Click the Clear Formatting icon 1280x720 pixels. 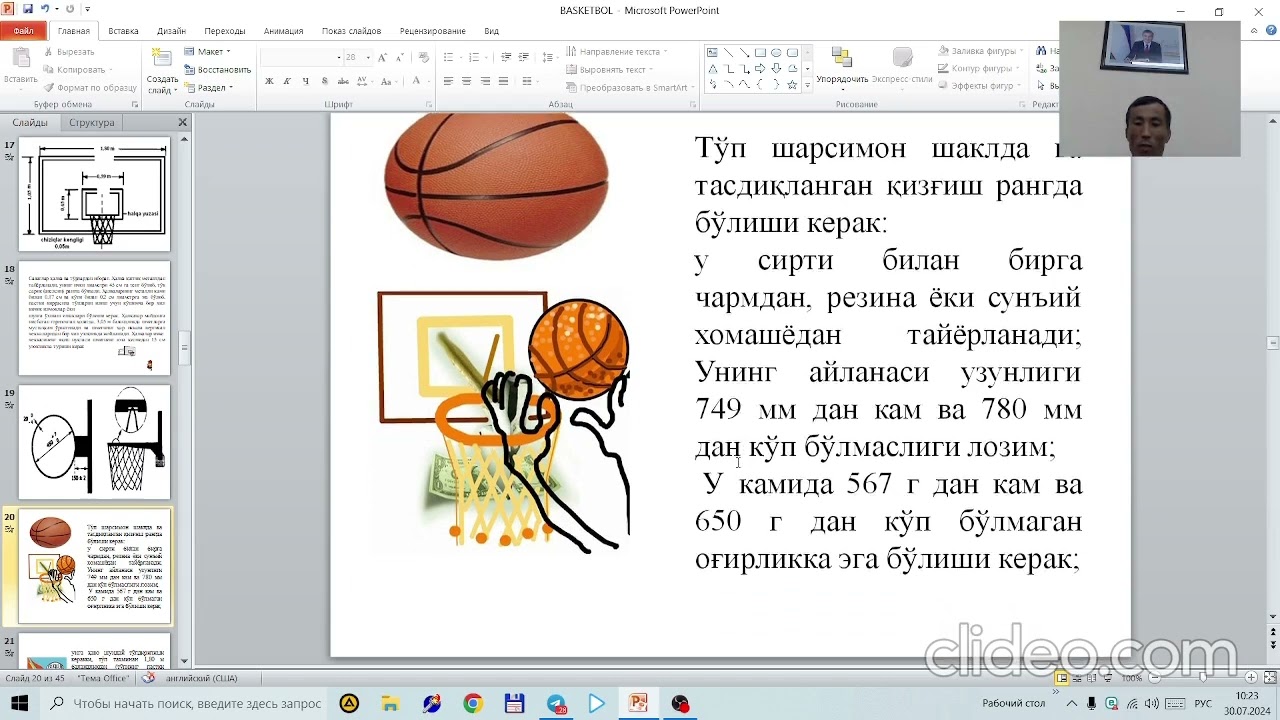(x=424, y=58)
